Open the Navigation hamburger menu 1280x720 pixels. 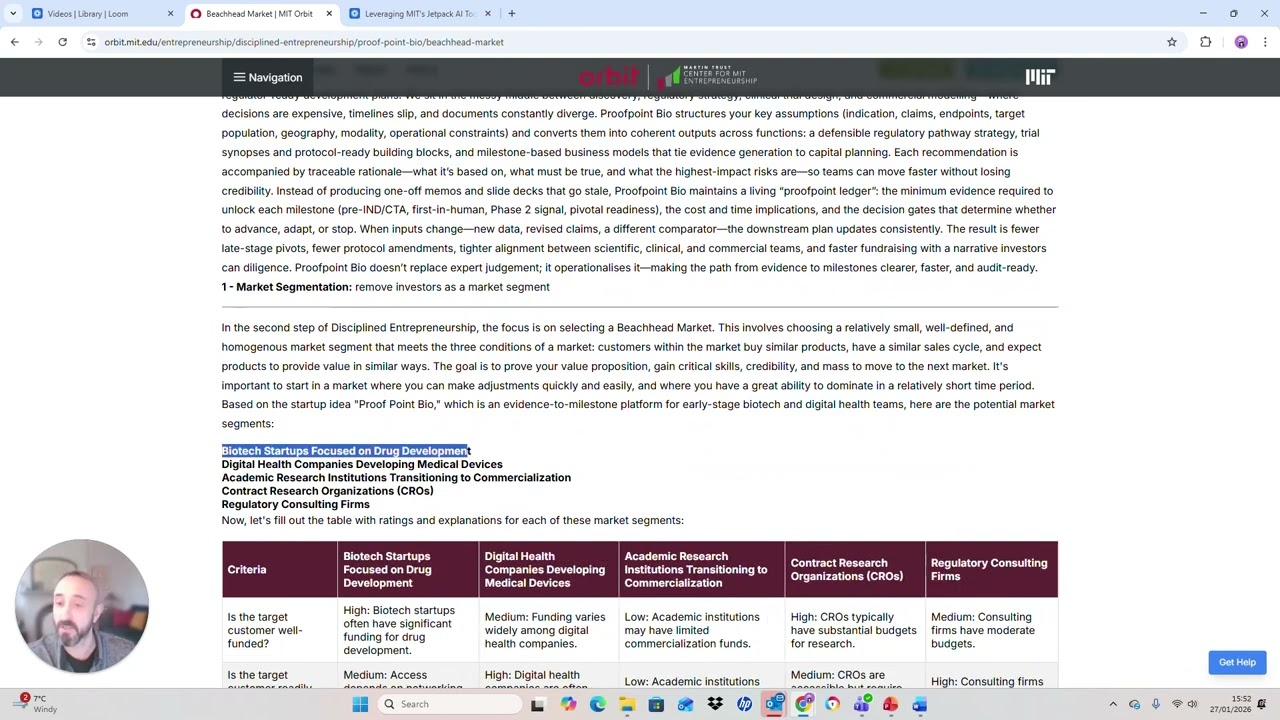pyautogui.click(x=267, y=77)
